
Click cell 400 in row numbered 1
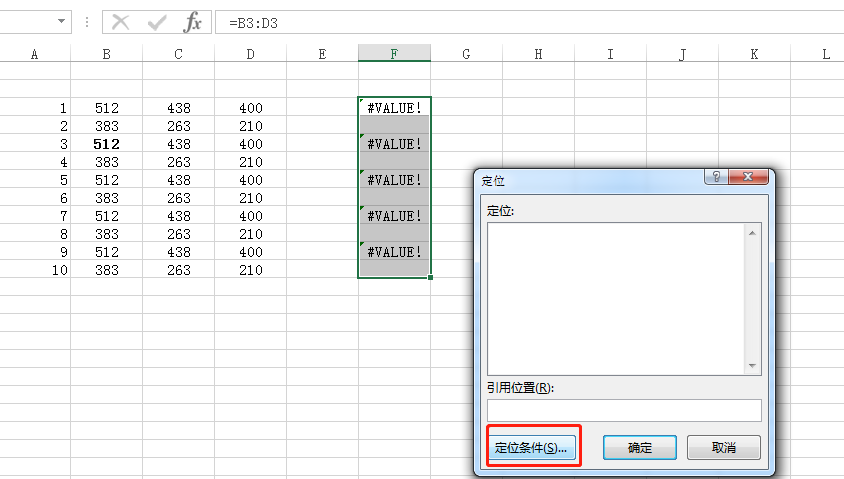click(x=250, y=108)
